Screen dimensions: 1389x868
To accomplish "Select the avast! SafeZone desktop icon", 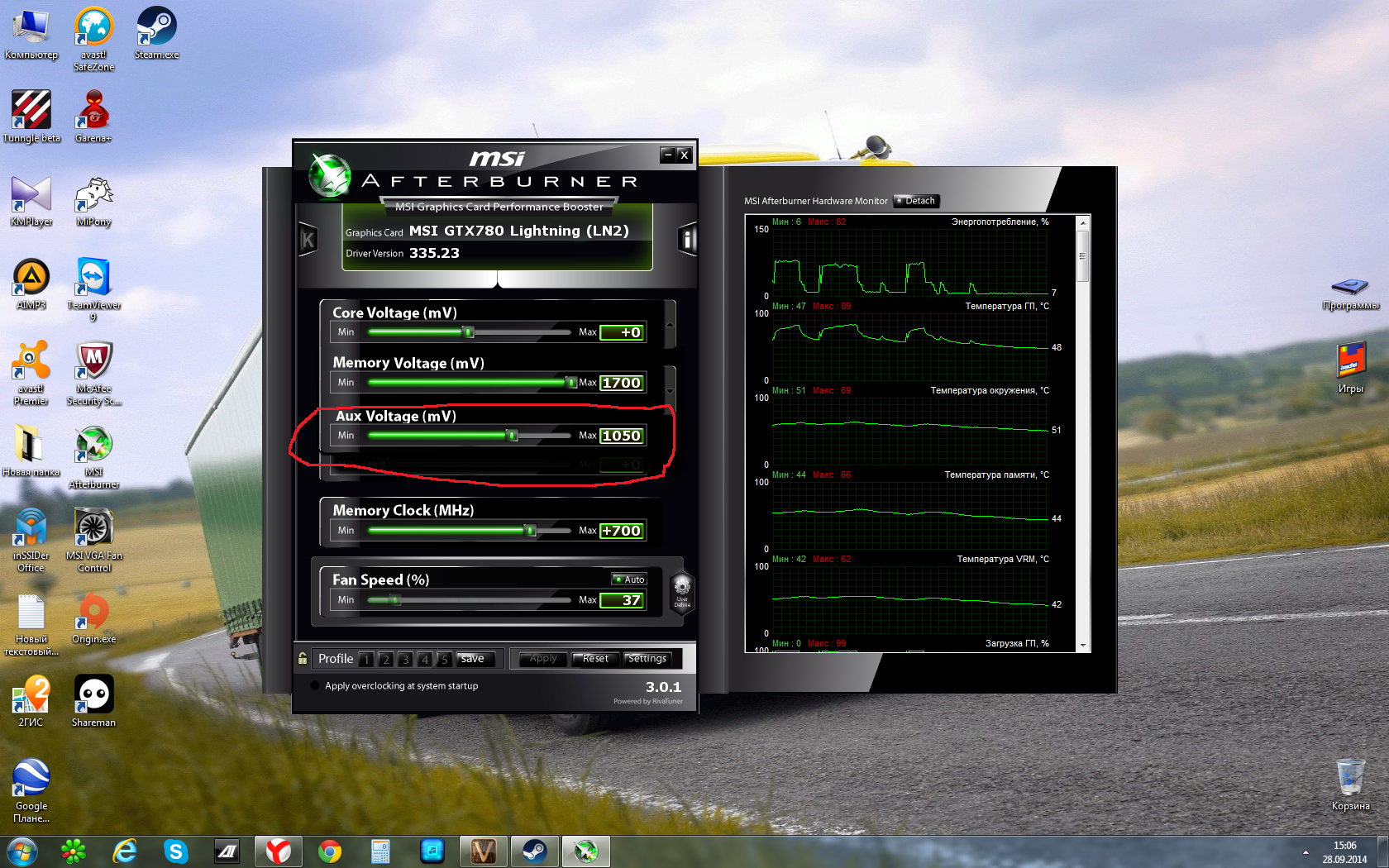I will pos(94,40).
